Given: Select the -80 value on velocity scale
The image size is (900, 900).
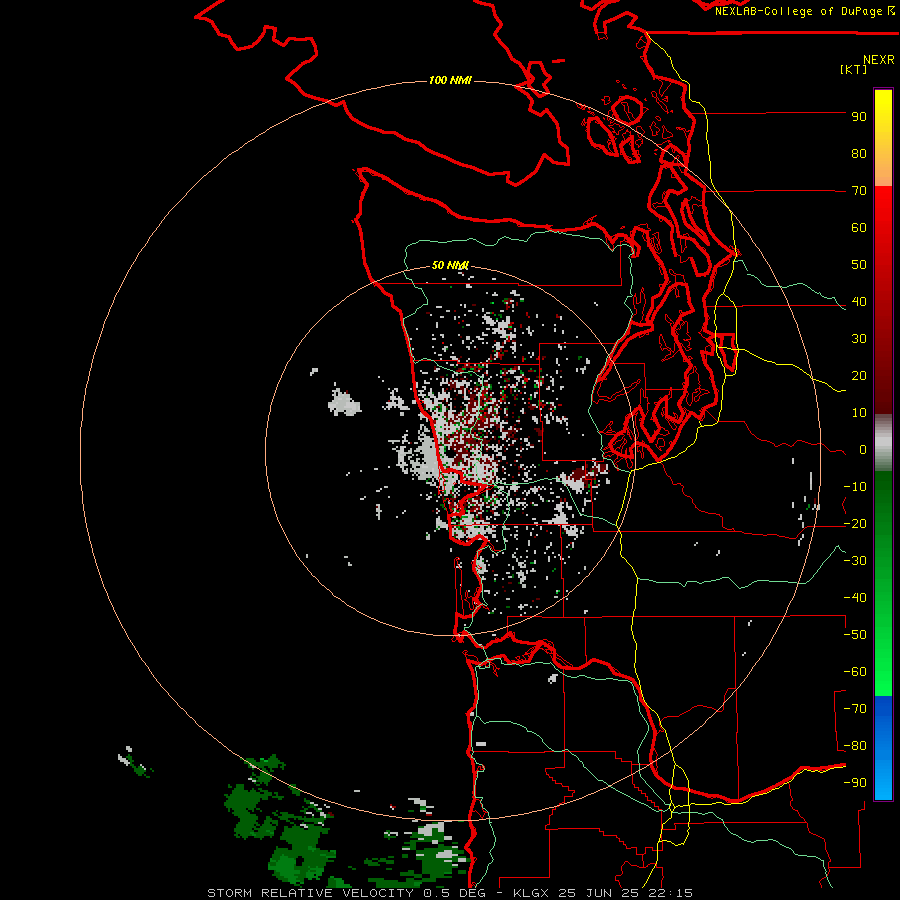Looking at the screenshot, I should click(855, 746).
